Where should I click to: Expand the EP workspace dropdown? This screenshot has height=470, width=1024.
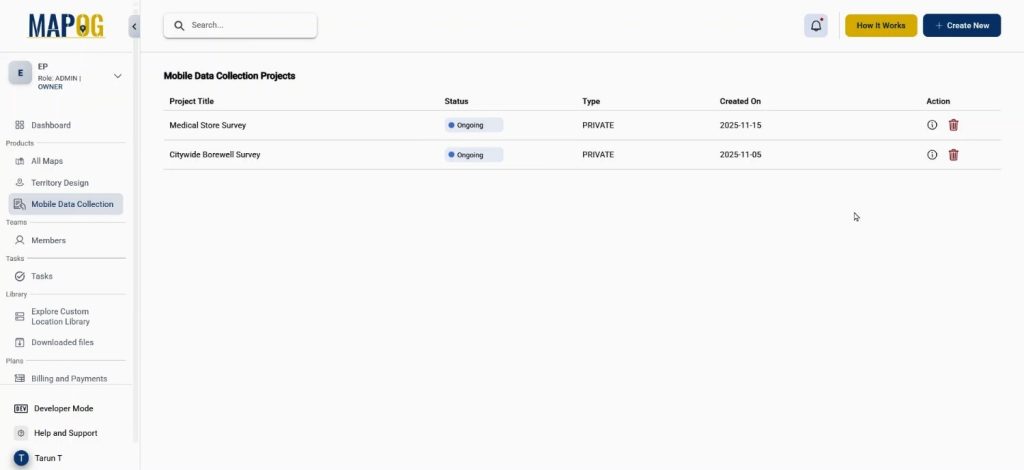click(x=118, y=76)
